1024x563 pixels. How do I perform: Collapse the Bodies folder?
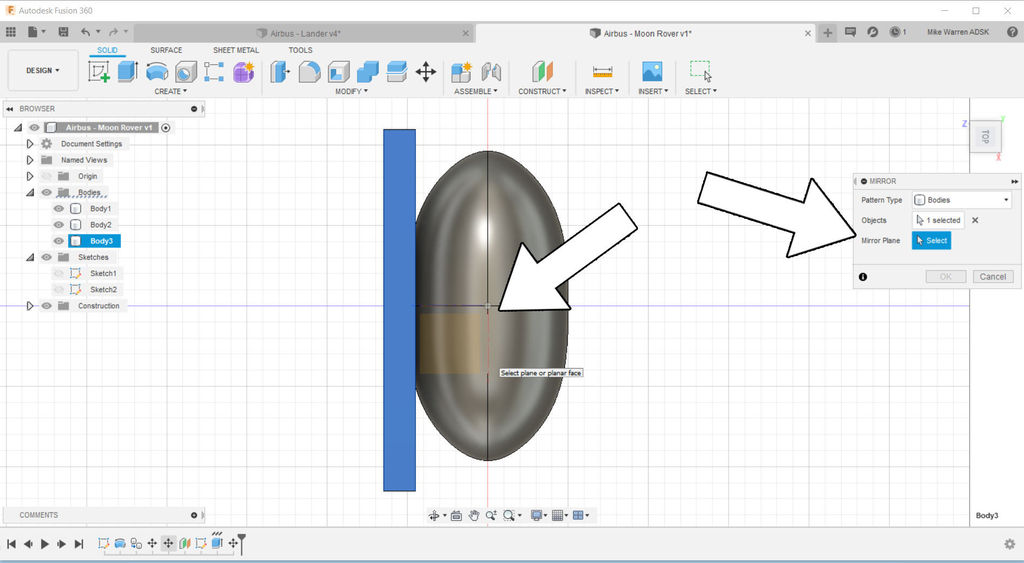[30, 193]
